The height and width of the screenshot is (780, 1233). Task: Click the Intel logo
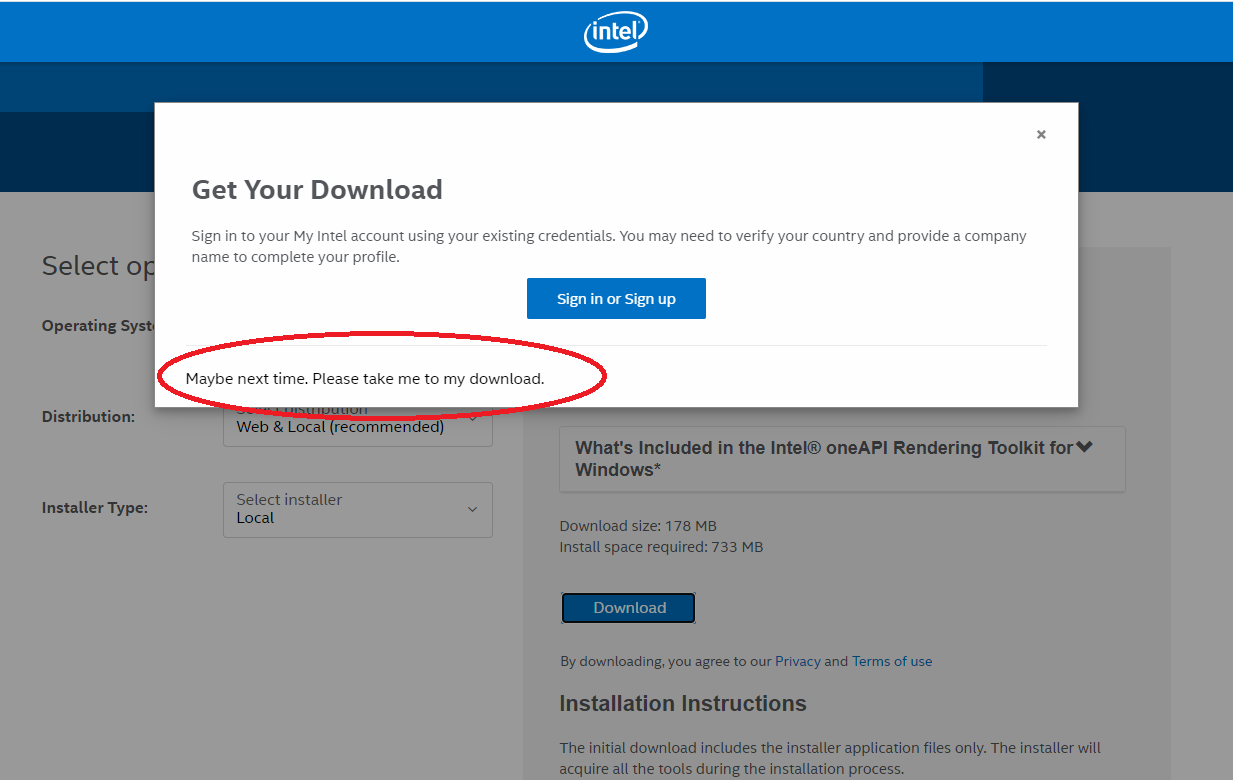point(615,31)
